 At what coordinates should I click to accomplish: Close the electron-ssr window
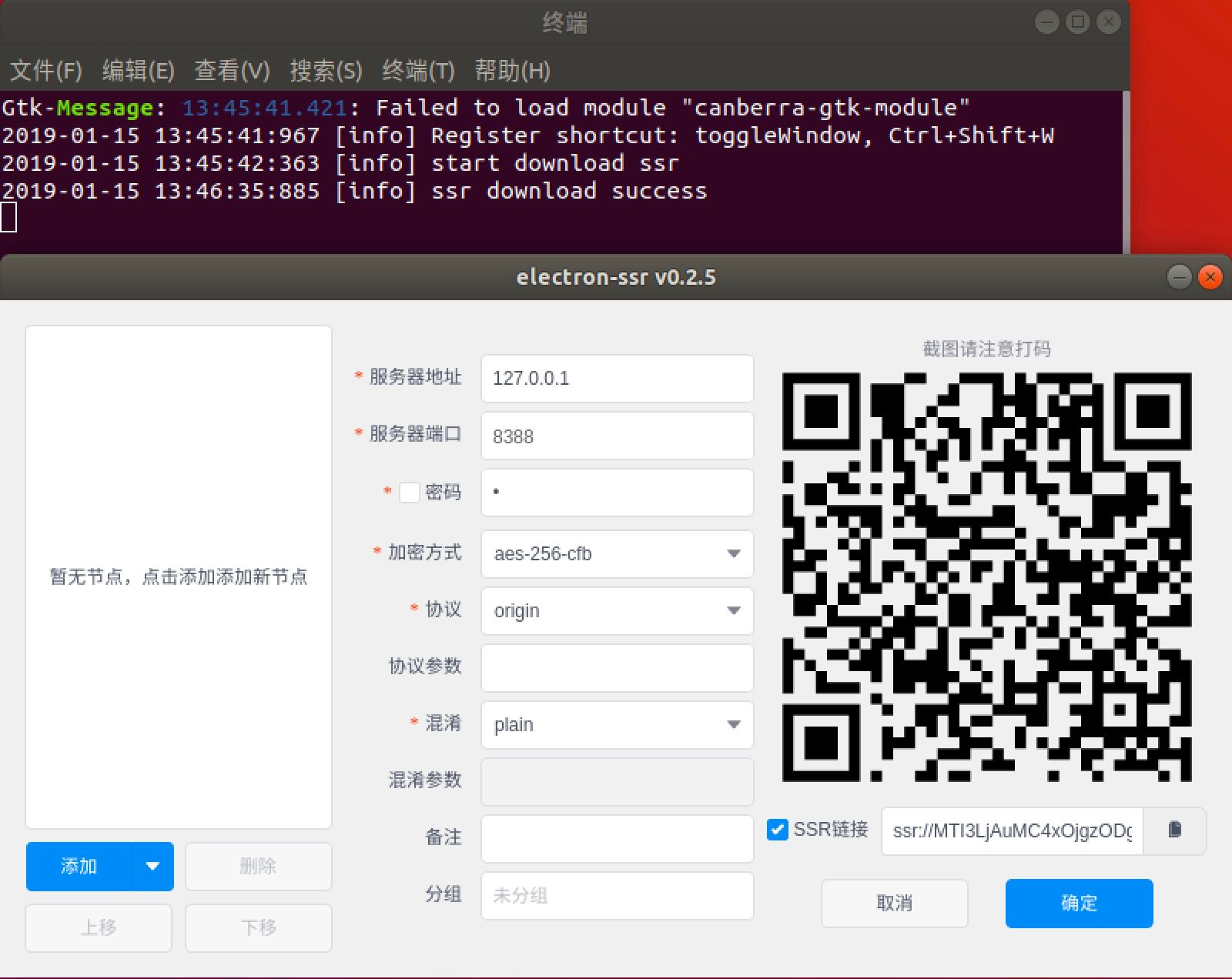[1210, 277]
